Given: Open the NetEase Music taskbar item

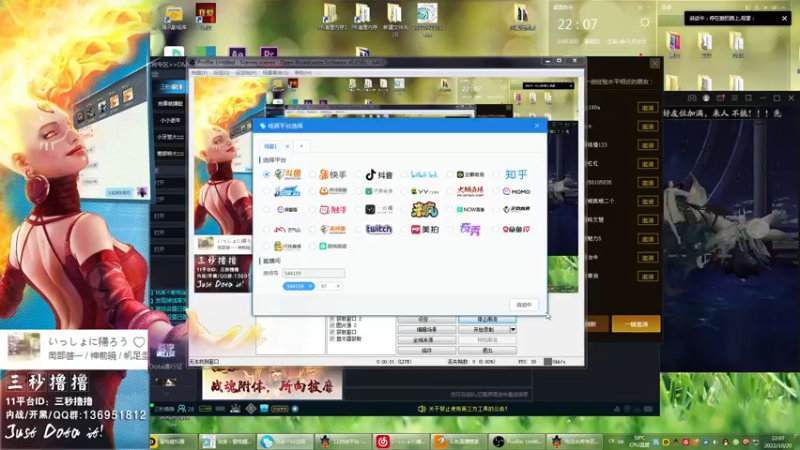Looking at the screenshot, I should pos(401,441).
